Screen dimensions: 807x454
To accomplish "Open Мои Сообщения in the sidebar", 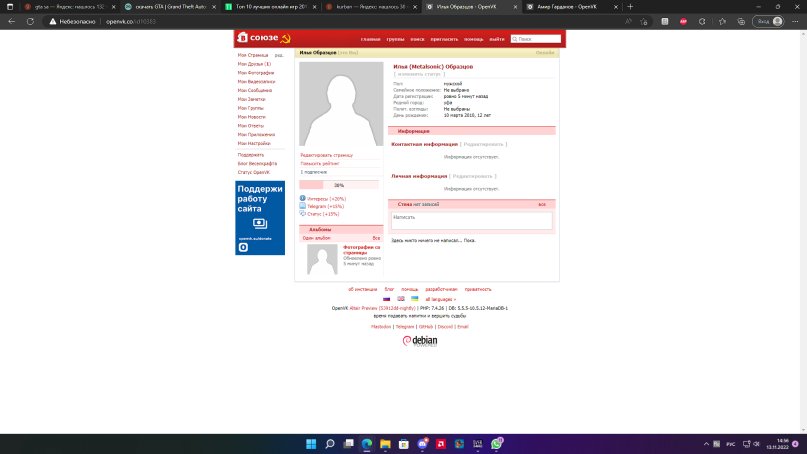I will point(255,91).
